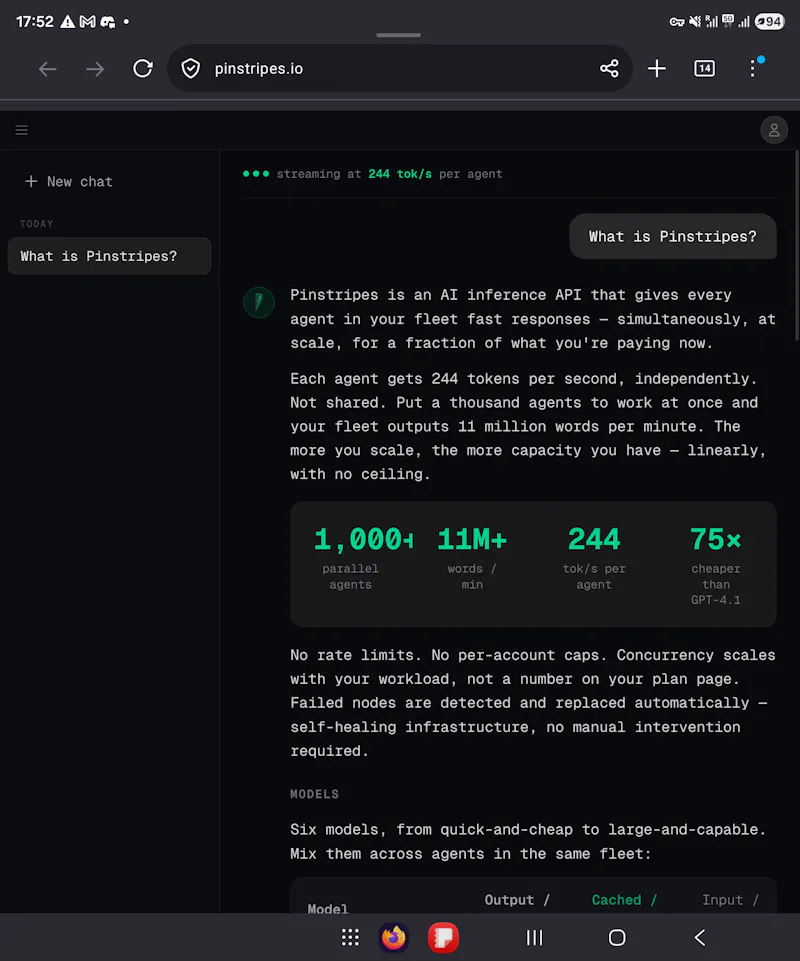
Task: Launch Firefox from the taskbar
Action: 394,937
